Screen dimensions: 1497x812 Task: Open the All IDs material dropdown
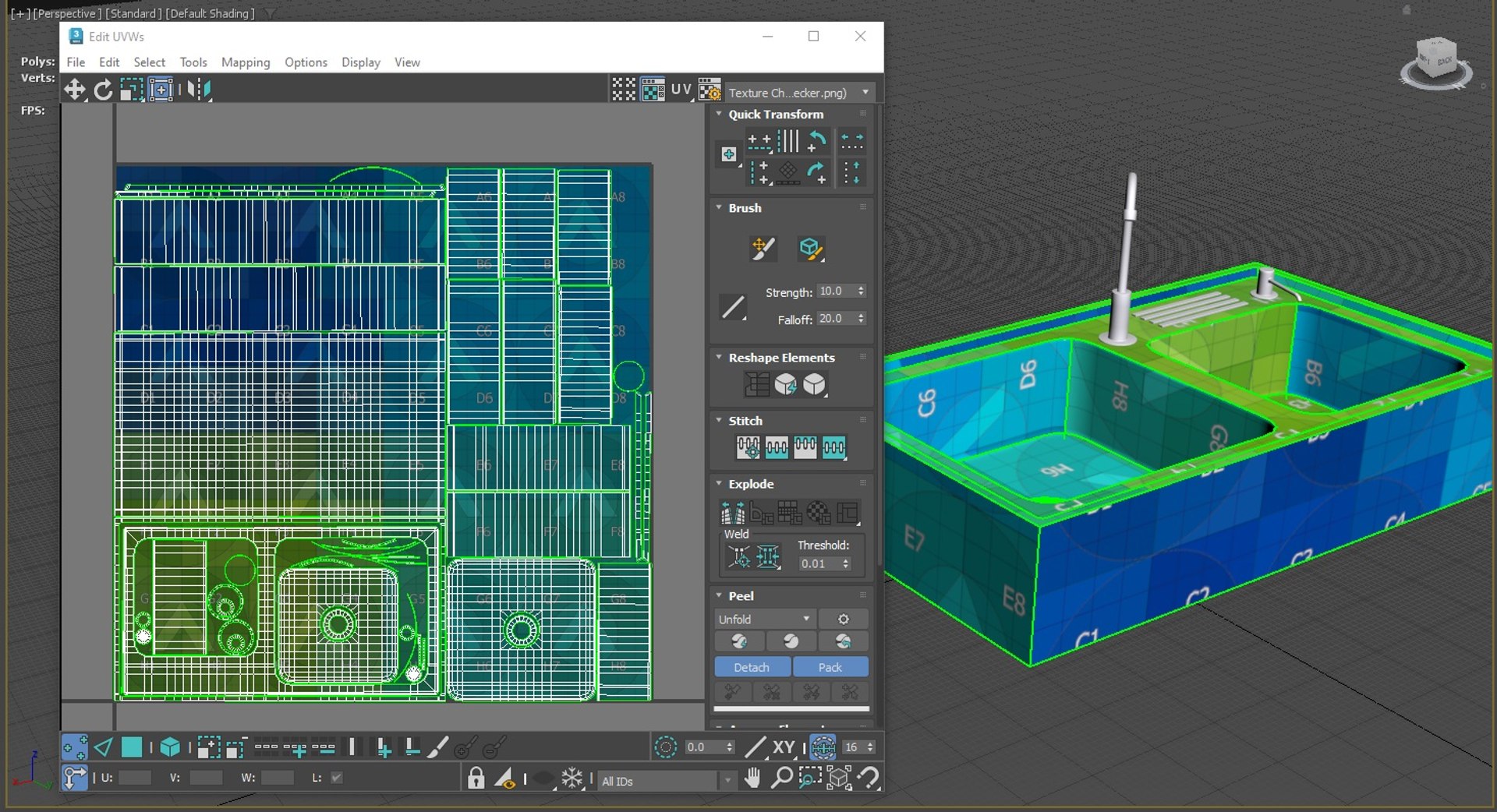[667, 780]
